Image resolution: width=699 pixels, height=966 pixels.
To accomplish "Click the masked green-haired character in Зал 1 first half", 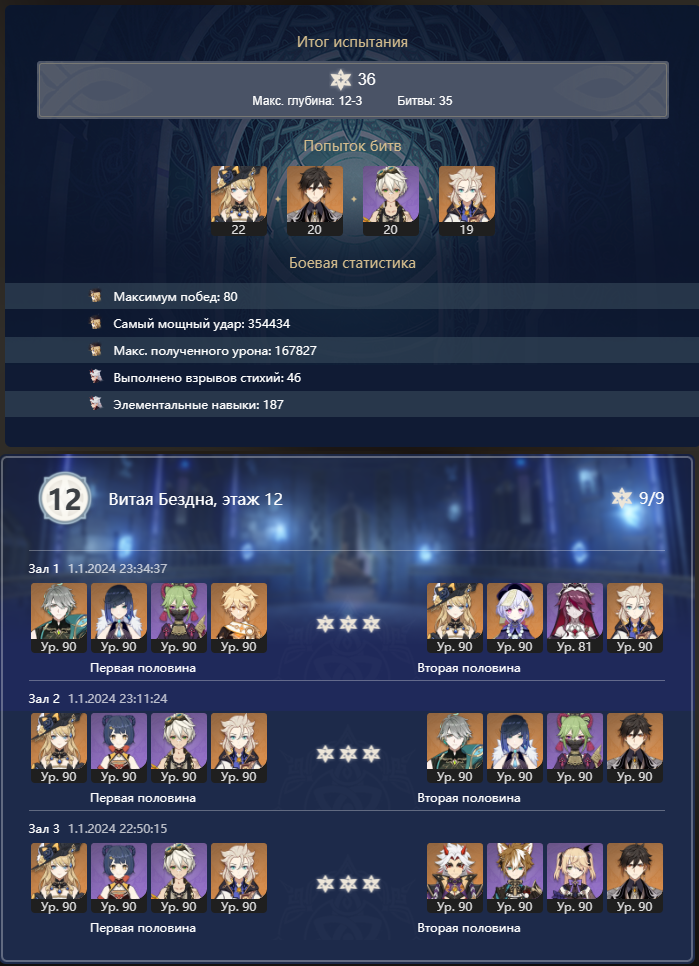I will point(179,618).
